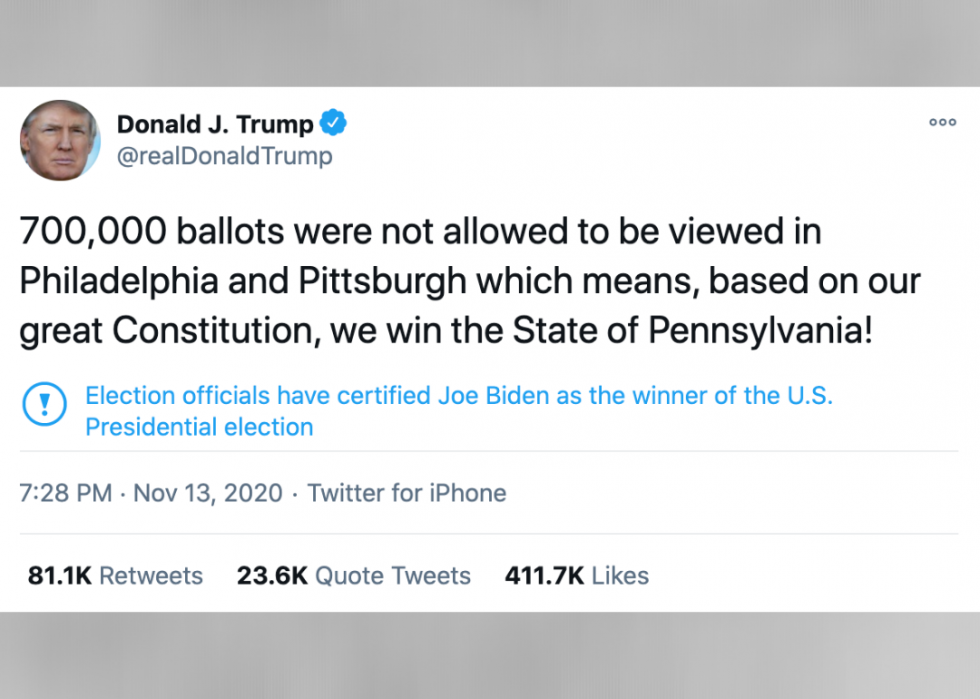Open the Twitter for iPhone source link
The height and width of the screenshot is (699, 980).
coord(406,493)
